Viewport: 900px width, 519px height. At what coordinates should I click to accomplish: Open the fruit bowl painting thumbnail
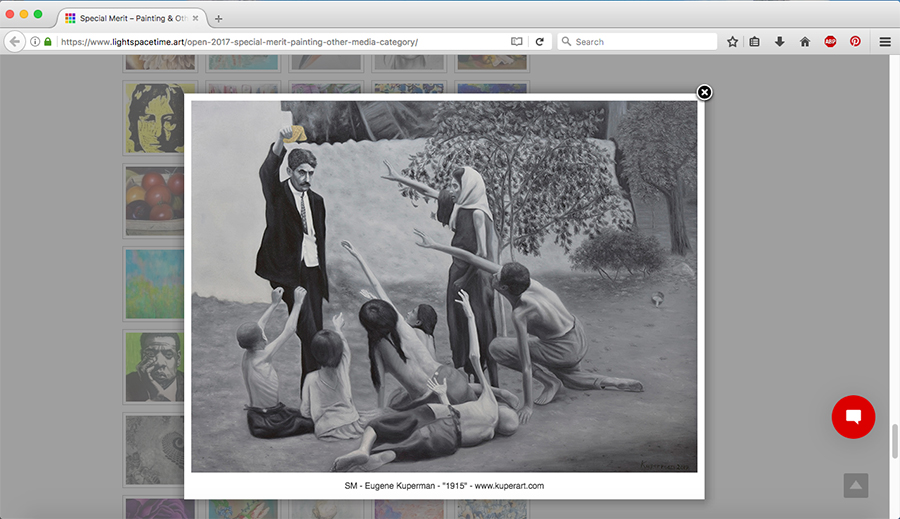(154, 201)
